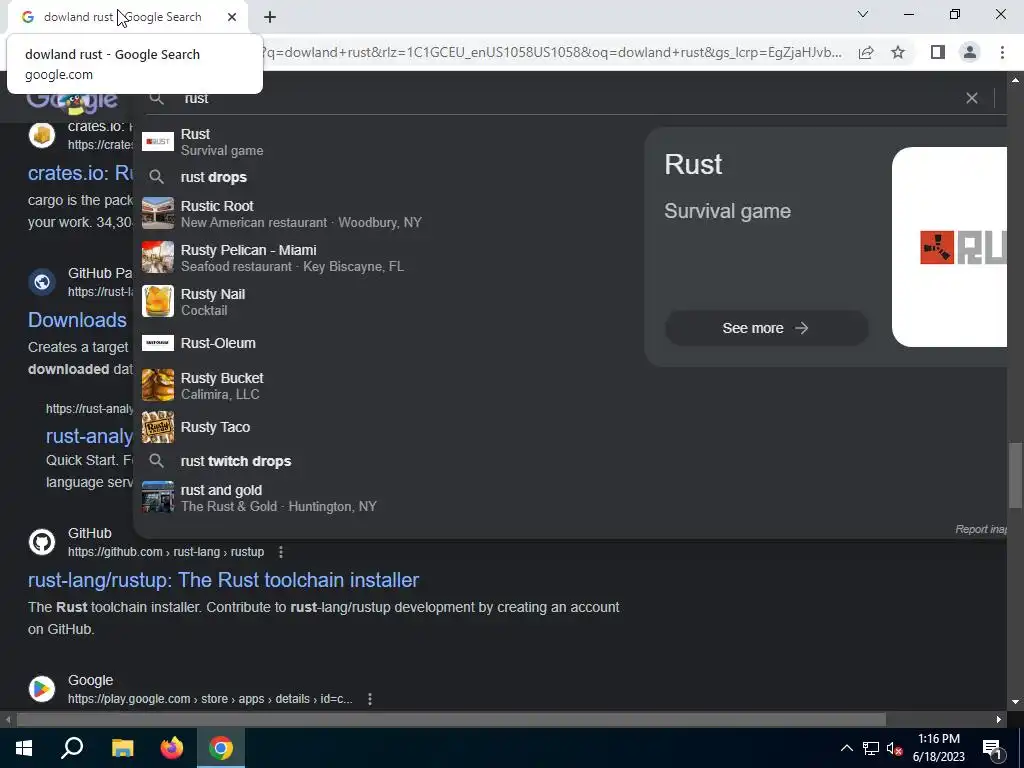The image size is (1024, 768).
Task: Open the notification center icon
Action: click(993, 748)
